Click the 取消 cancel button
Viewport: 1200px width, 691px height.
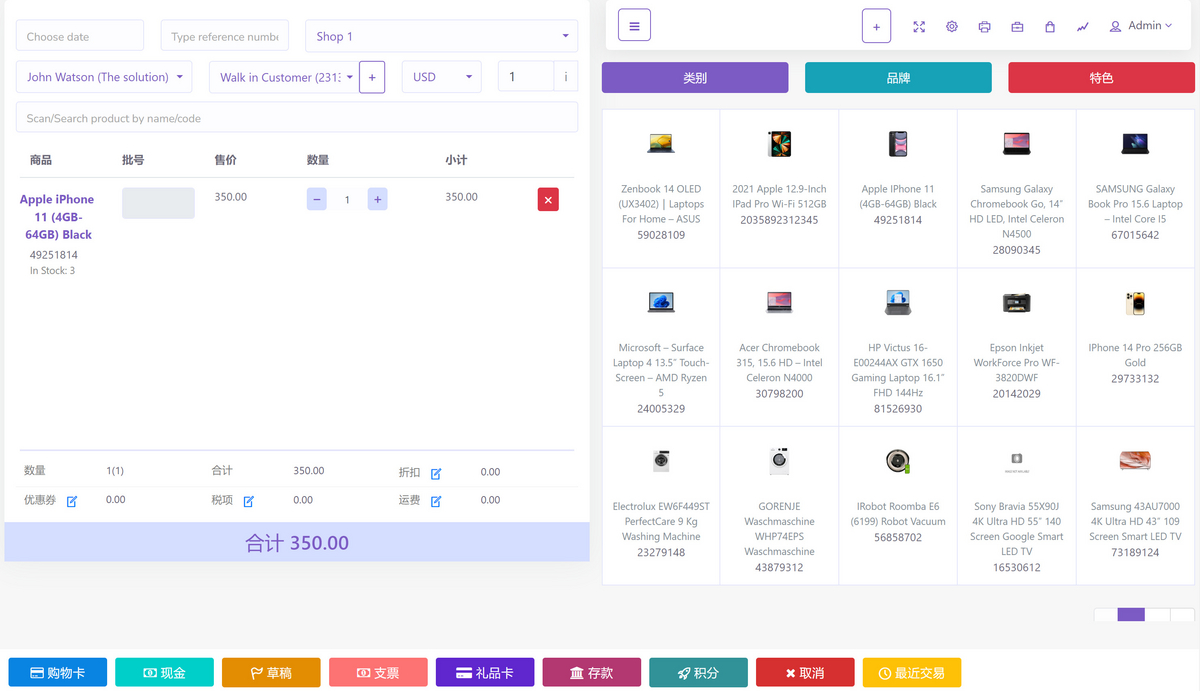tap(805, 673)
